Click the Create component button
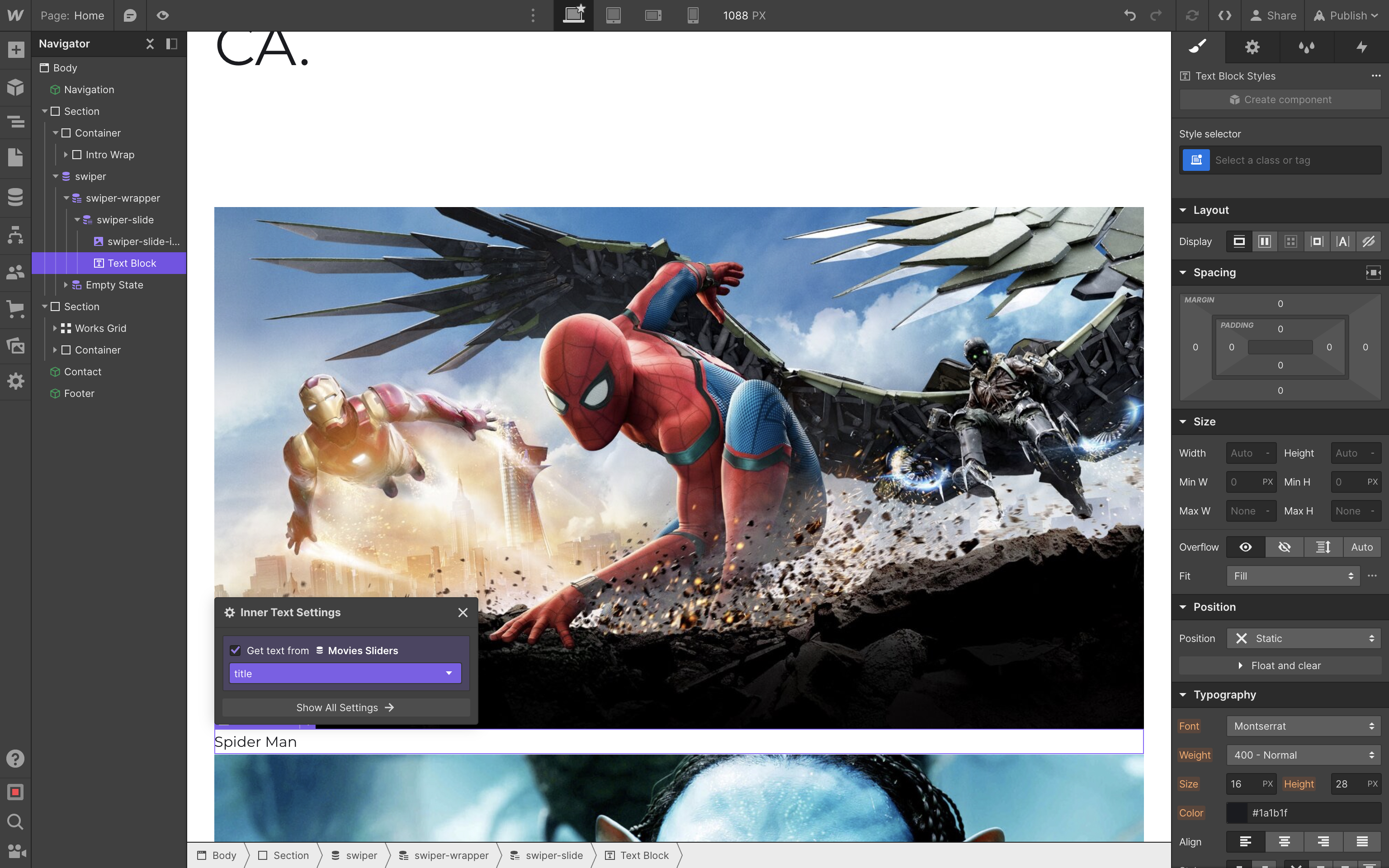Screen dimensions: 1389x868 pos(1280,100)
